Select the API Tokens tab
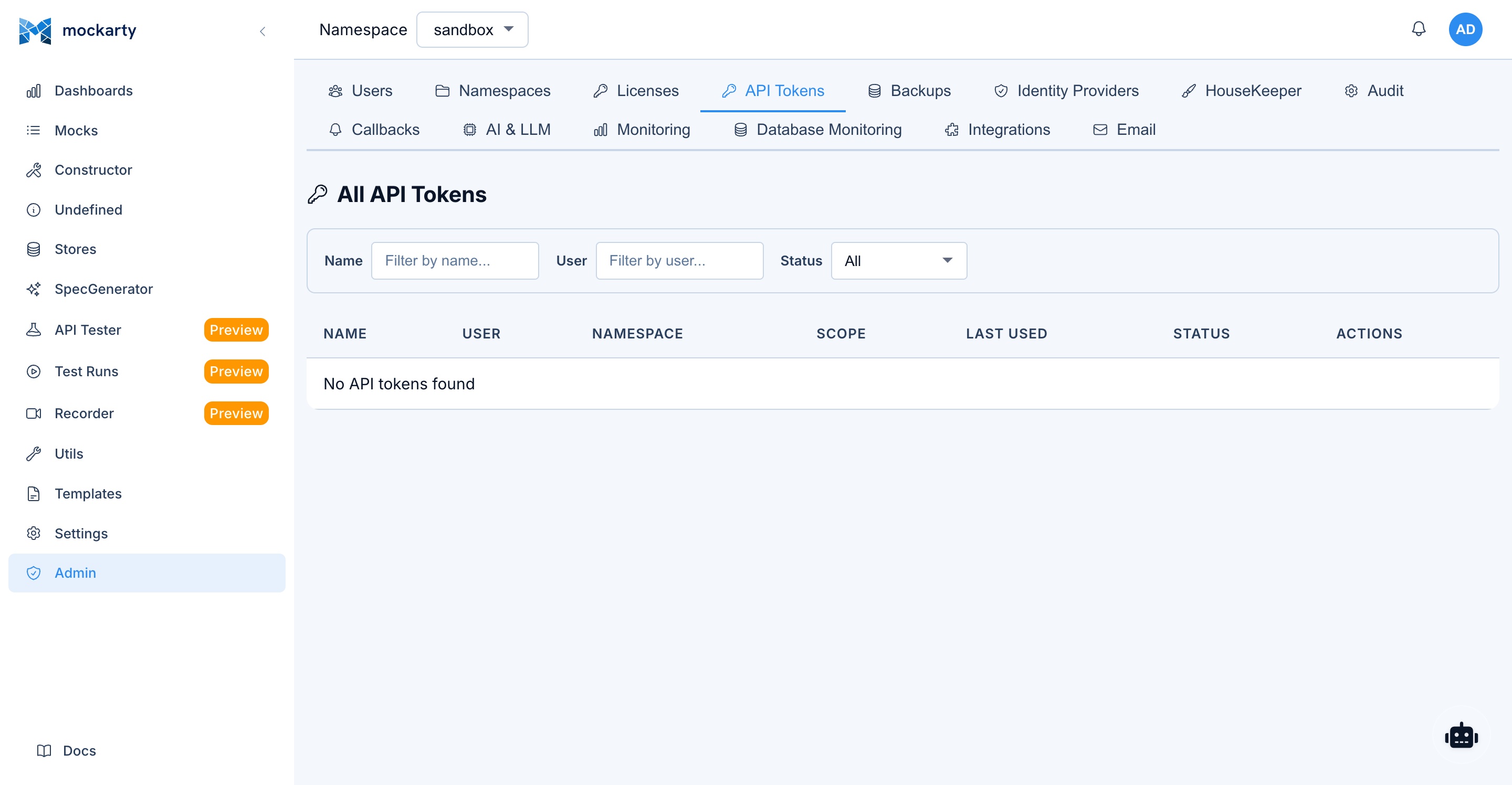Screen dimensions: 1512x785 pyautogui.click(x=773, y=91)
